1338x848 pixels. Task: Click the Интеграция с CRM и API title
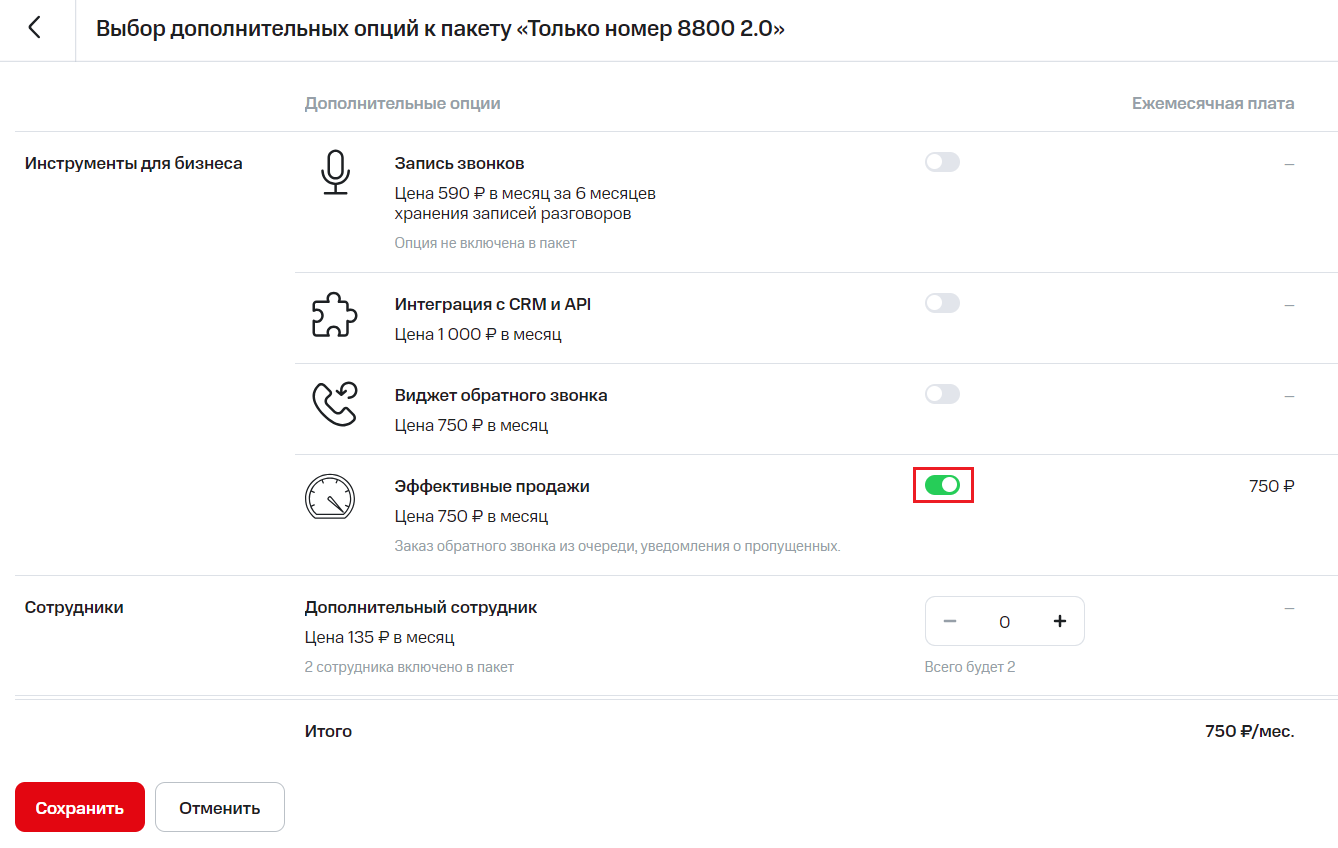(499, 304)
